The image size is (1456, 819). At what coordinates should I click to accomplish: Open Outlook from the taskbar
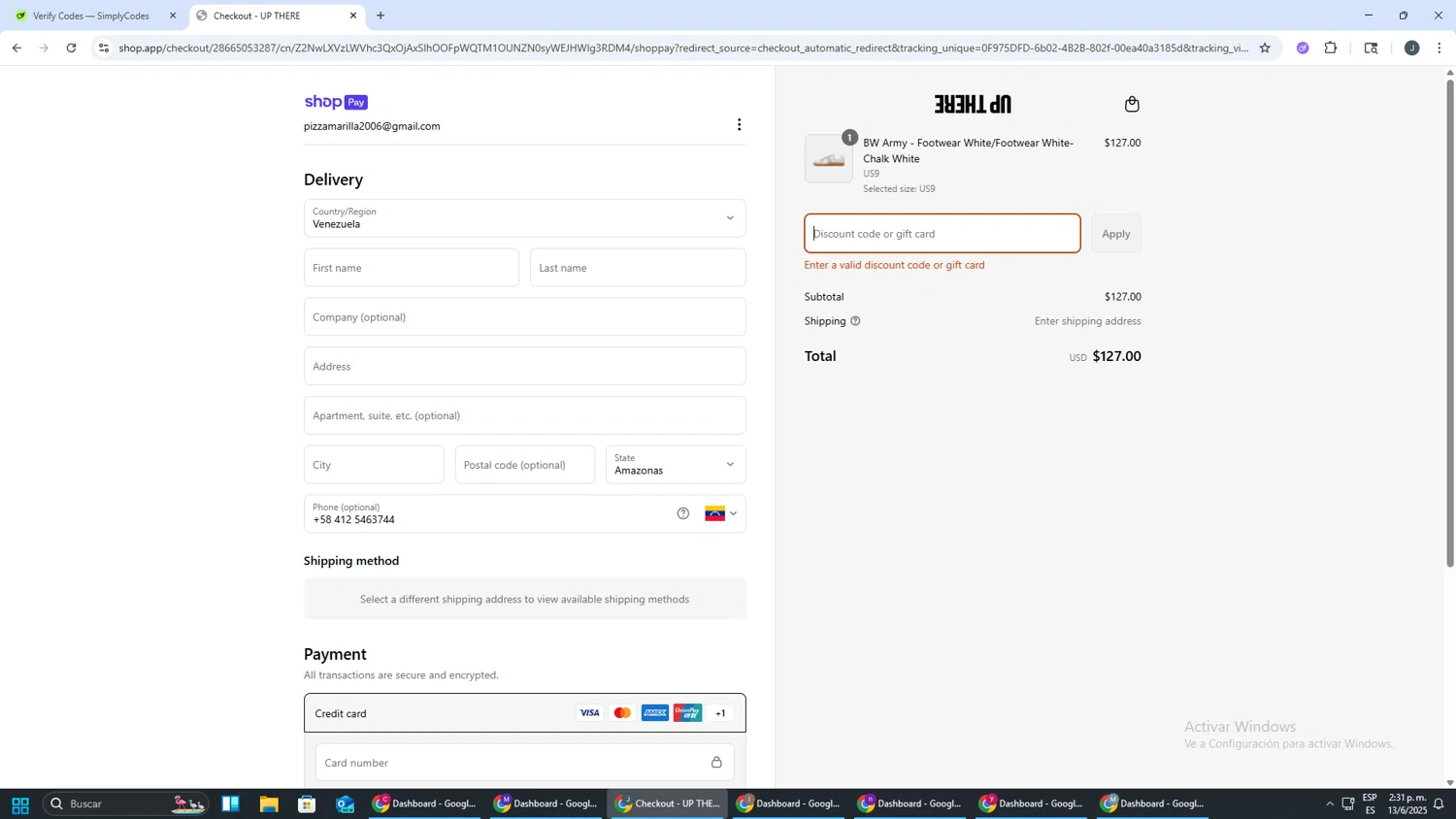coord(346,804)
